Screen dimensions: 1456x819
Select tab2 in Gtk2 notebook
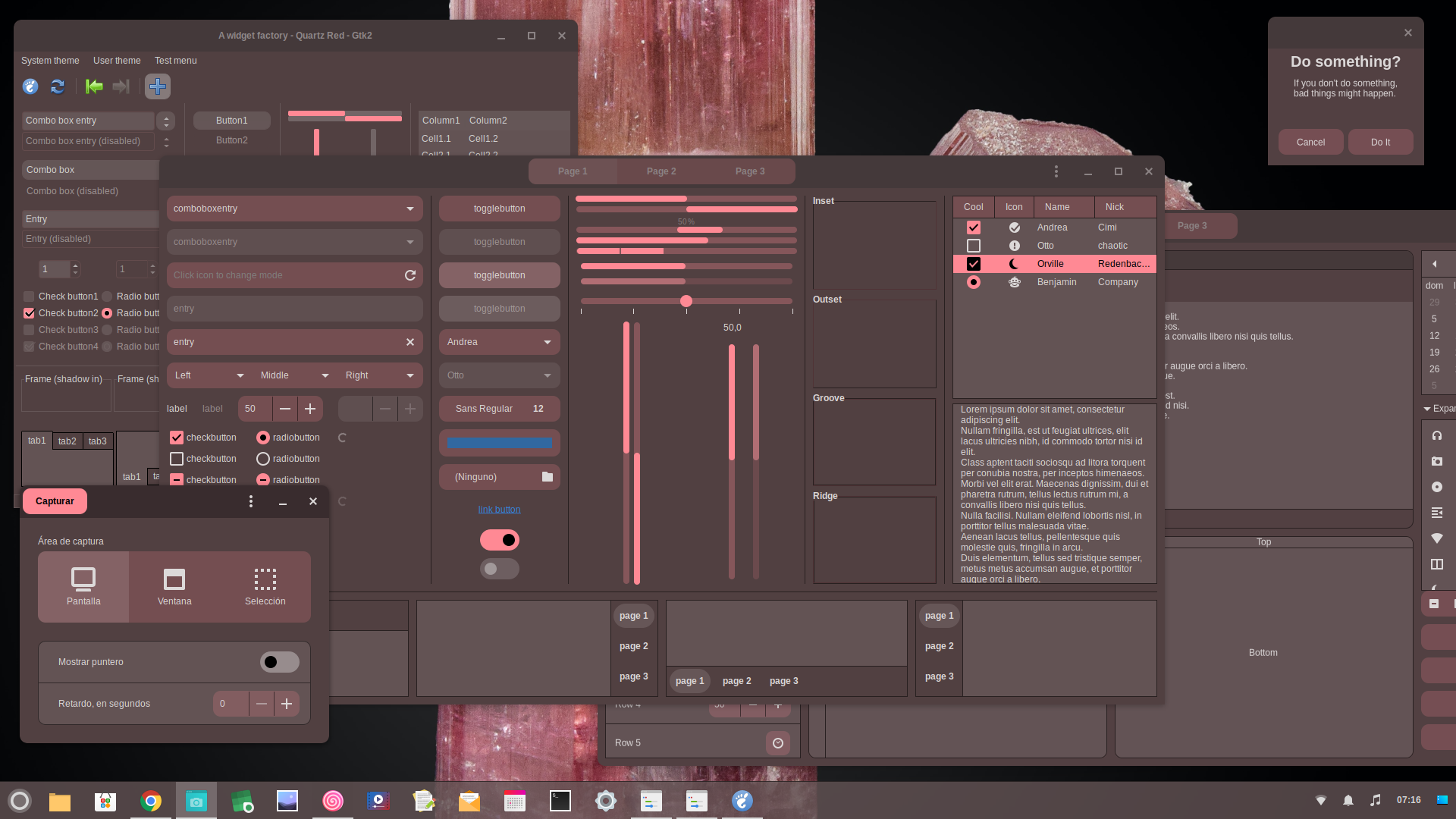[x=67, y=441]
